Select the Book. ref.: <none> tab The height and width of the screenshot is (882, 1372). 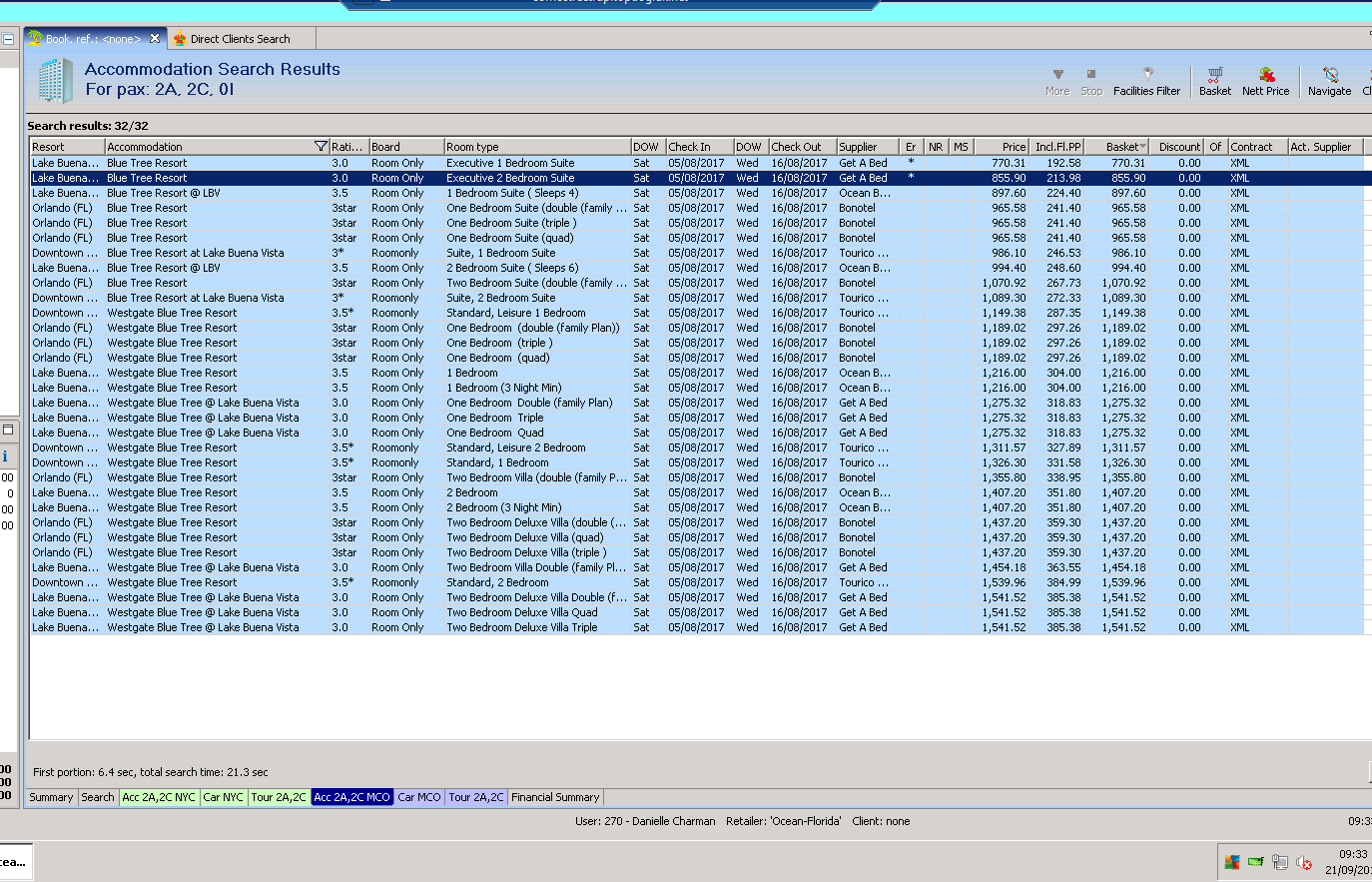click(x=93, y=39)
